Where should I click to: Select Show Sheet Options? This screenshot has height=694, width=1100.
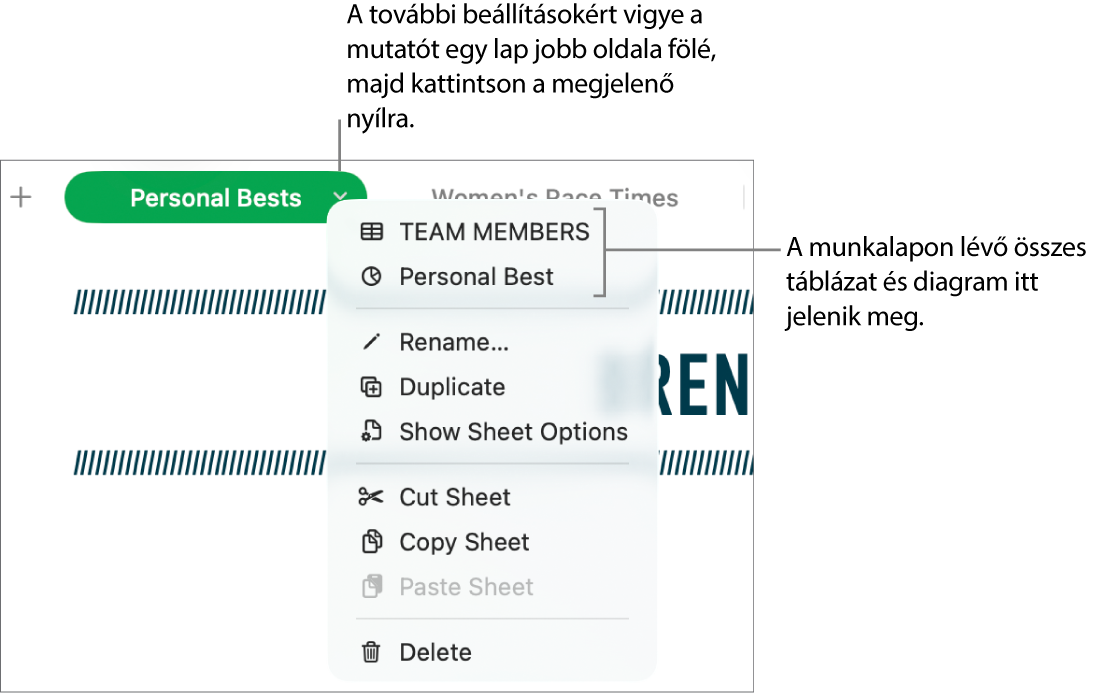coord(514,432)
